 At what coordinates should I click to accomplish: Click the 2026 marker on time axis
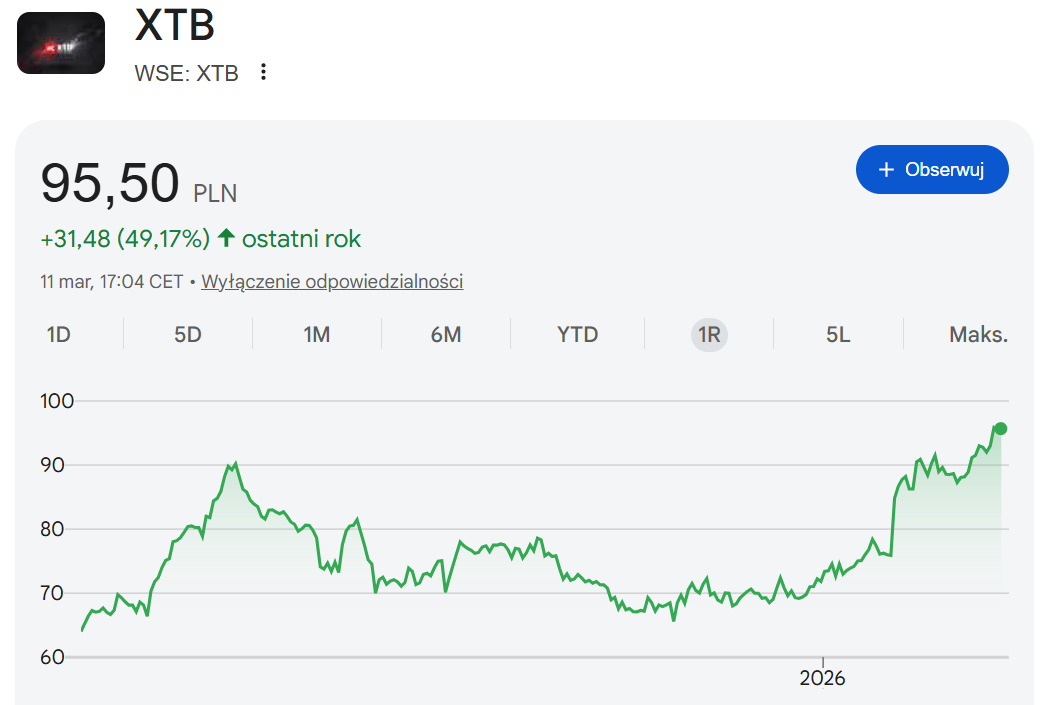click(822, 678)
